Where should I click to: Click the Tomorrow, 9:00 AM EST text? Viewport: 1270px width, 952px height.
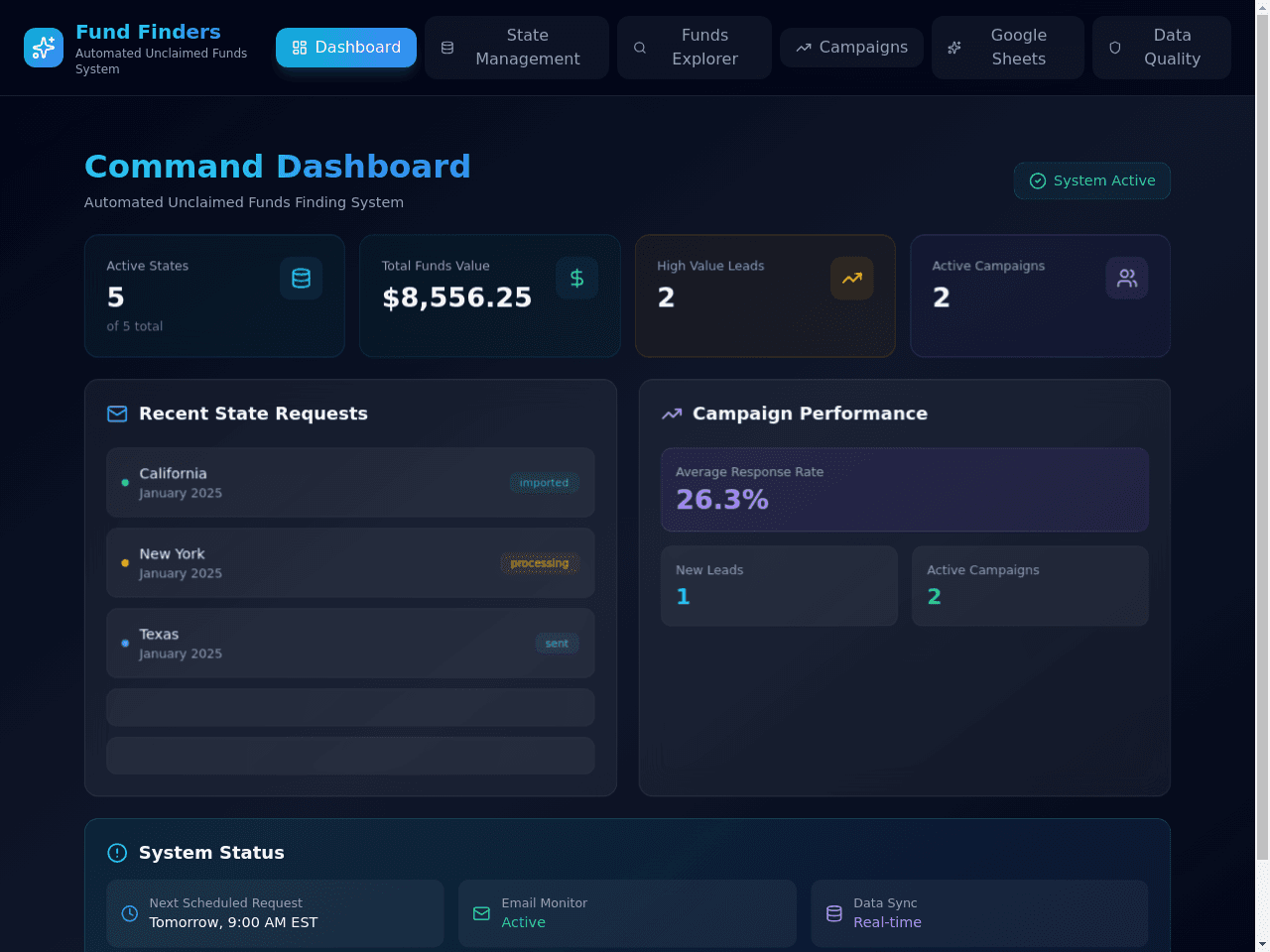pos(233,922)
